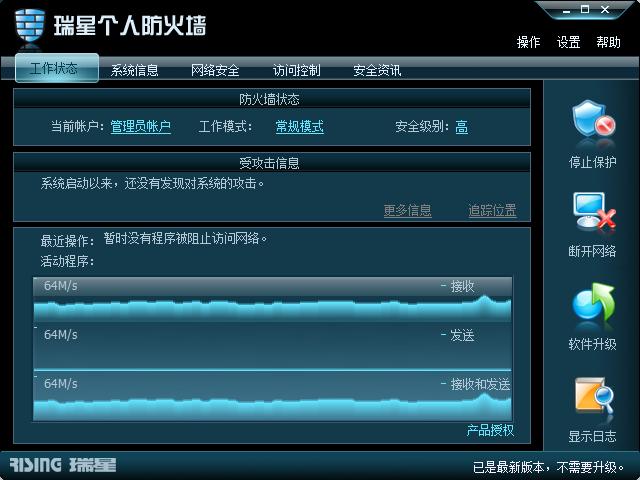Click the 断开网络 monitor icon
This screenshot has width=640, height=480.
594,211
